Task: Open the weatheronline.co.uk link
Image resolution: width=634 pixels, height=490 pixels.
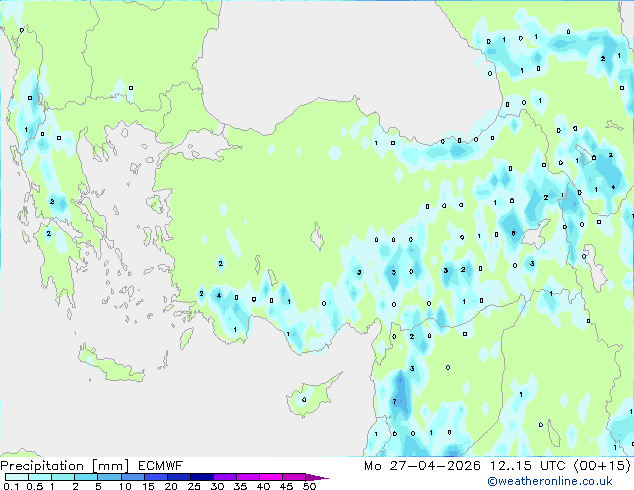Action: (x=550, y=481)
